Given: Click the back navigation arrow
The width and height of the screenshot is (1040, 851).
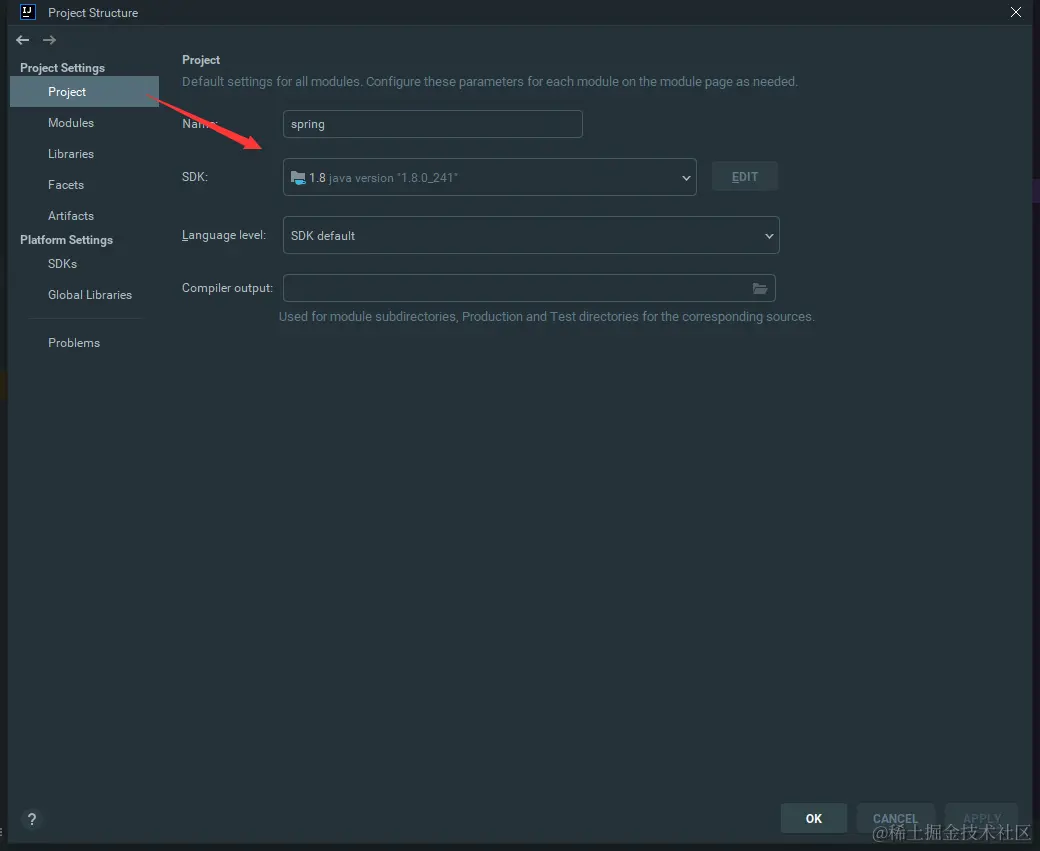Looking at the screenshot, I should 23,40.
